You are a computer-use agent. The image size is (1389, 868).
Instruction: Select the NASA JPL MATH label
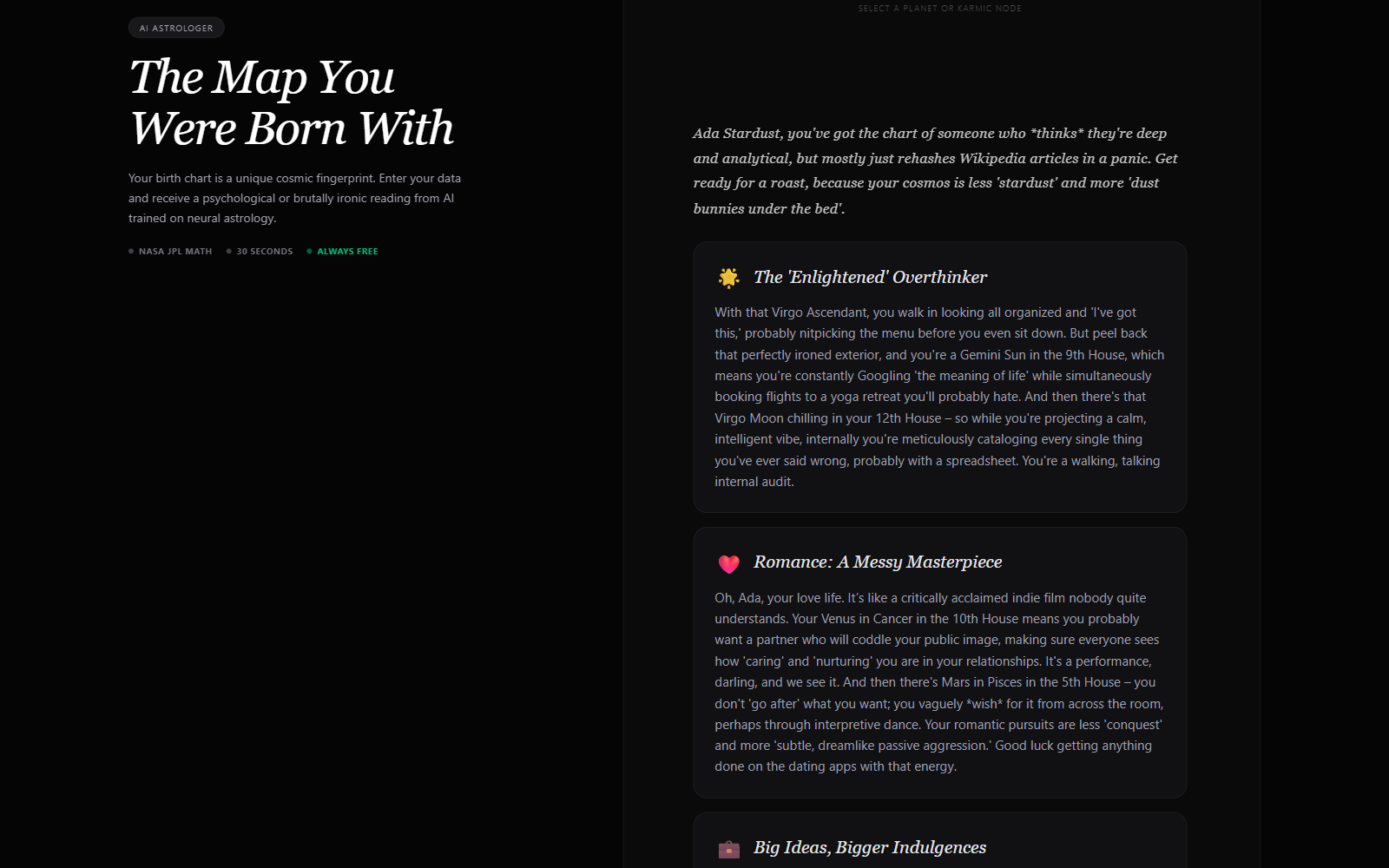tap(175, 252)
